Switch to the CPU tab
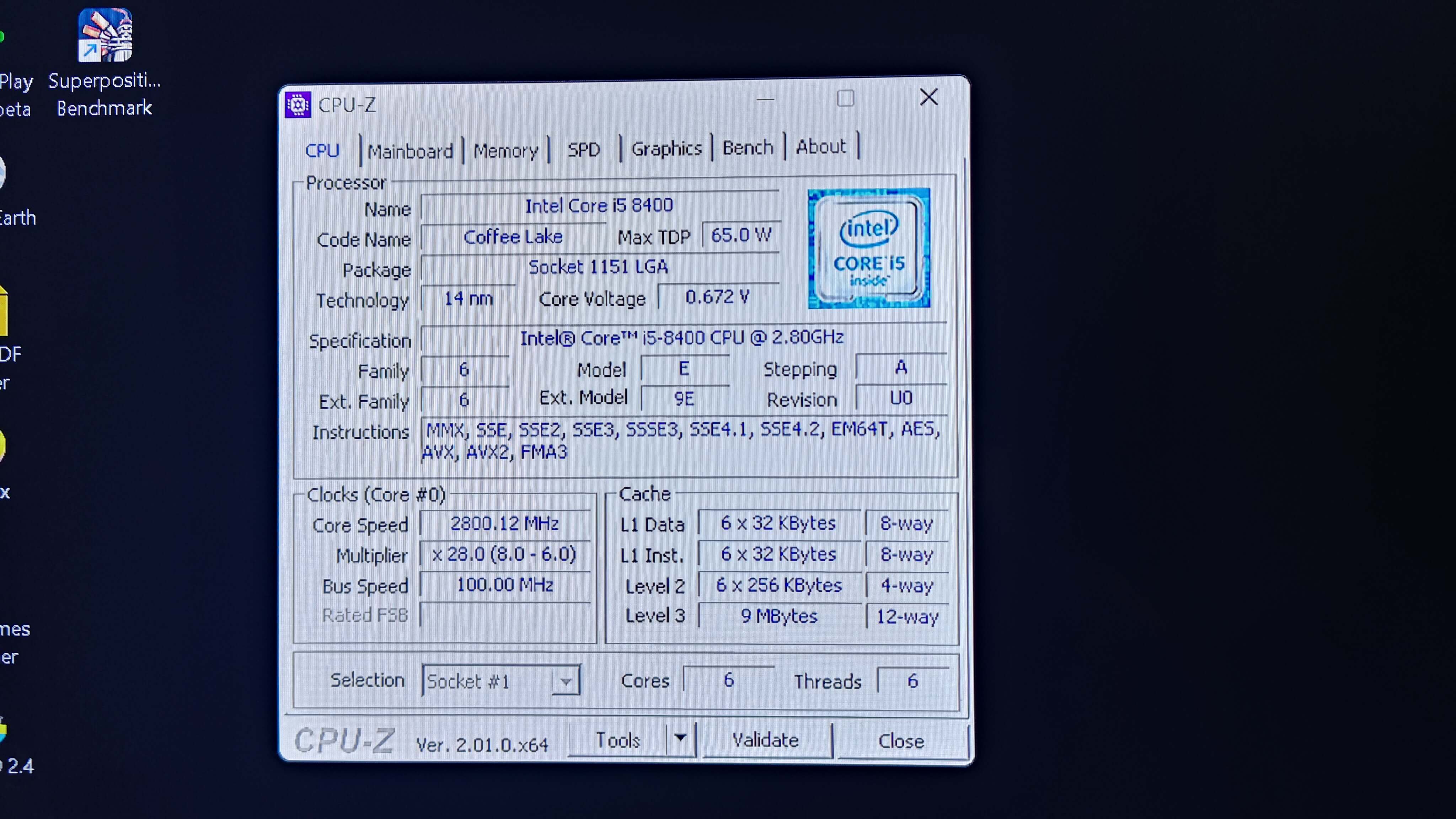This screenshot has width=1456, height=819. point(322,150)
